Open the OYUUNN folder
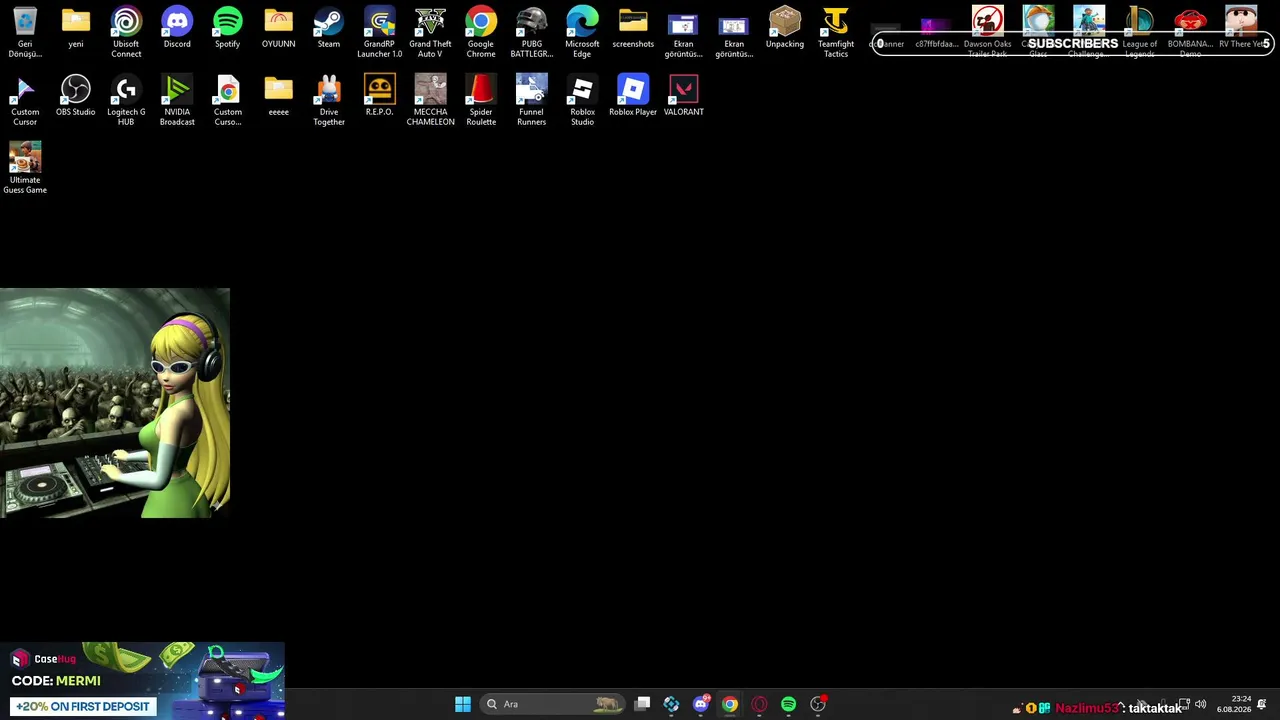 278,28
